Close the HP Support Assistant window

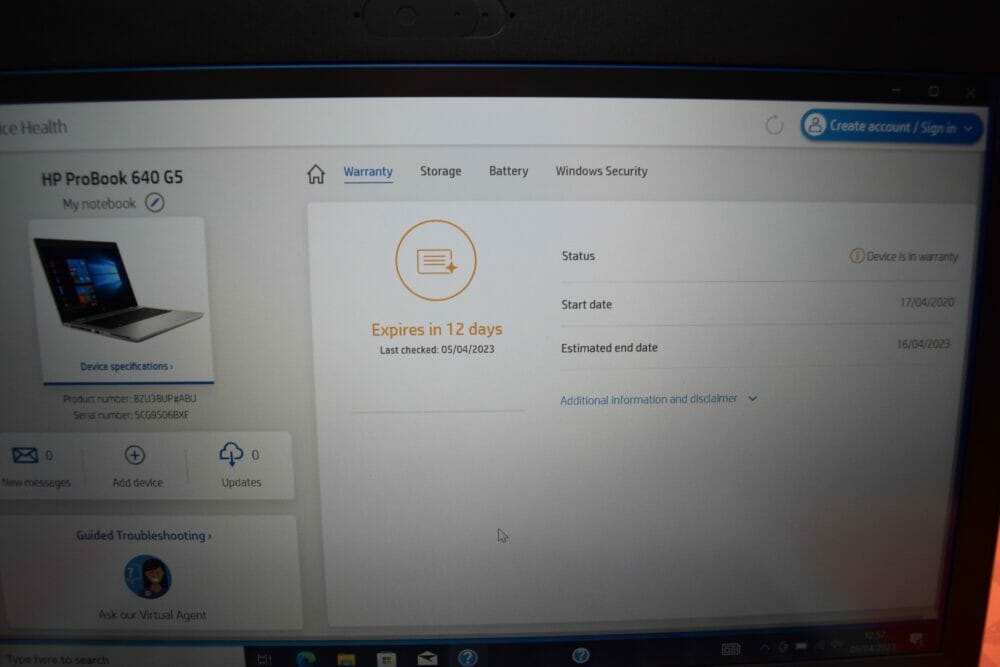click(x=971, y=93)
